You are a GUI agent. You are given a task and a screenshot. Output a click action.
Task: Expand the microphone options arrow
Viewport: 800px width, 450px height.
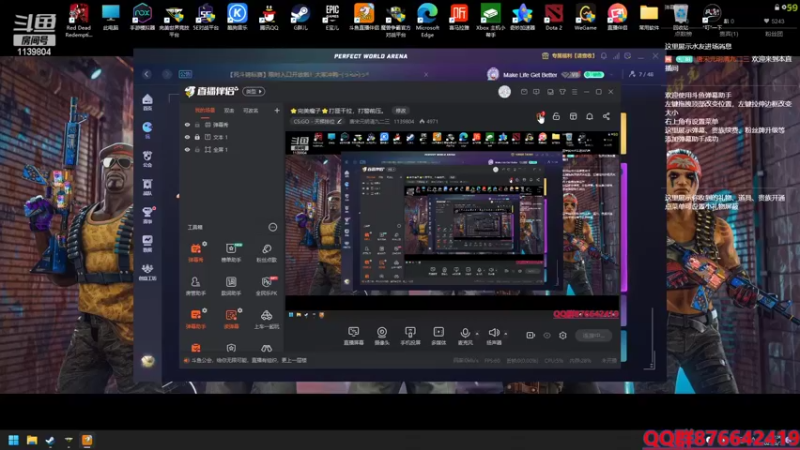coord(477,334)
